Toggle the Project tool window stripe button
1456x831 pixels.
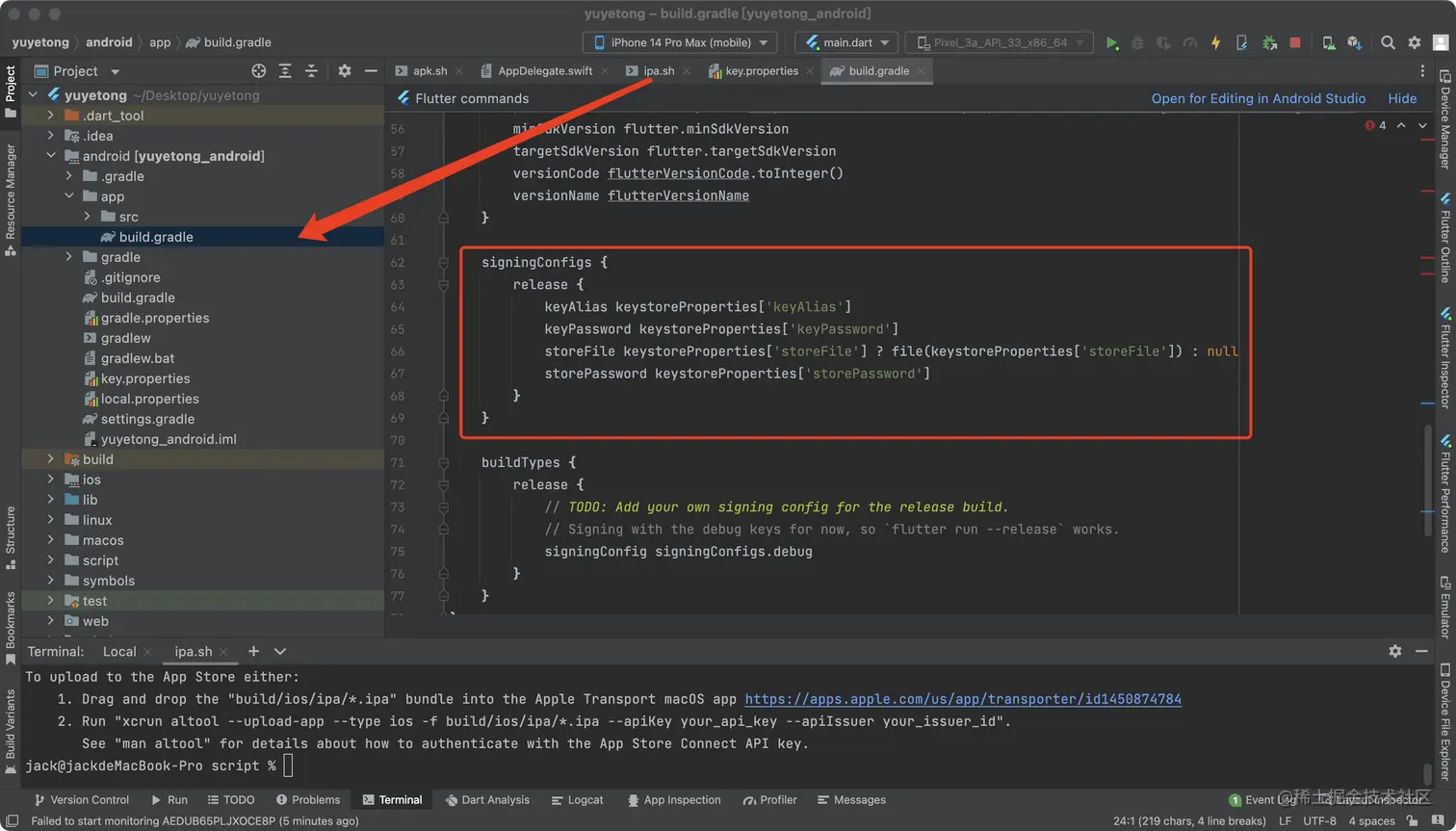pyautogui.click(x=11, y=91)
